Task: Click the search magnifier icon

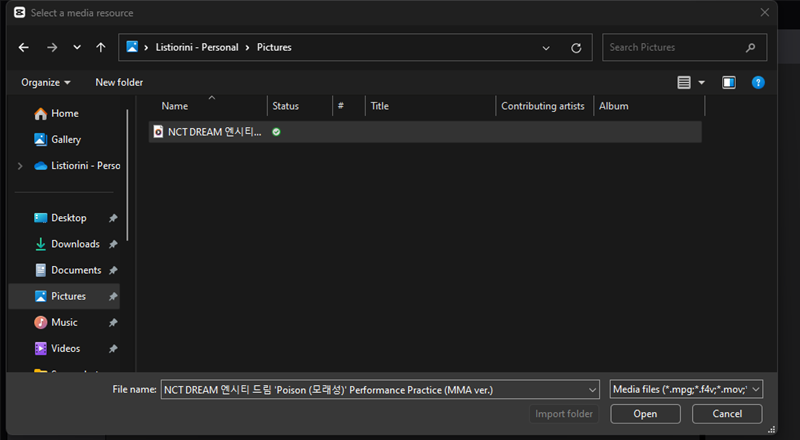Action: (x=750, y=47)
